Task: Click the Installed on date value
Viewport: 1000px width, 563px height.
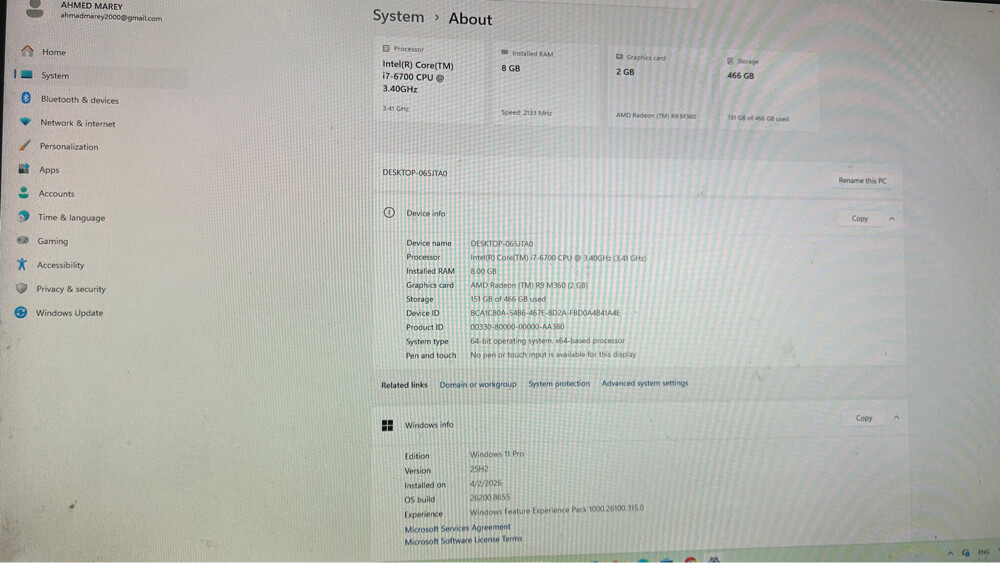Action: (486, 483)
